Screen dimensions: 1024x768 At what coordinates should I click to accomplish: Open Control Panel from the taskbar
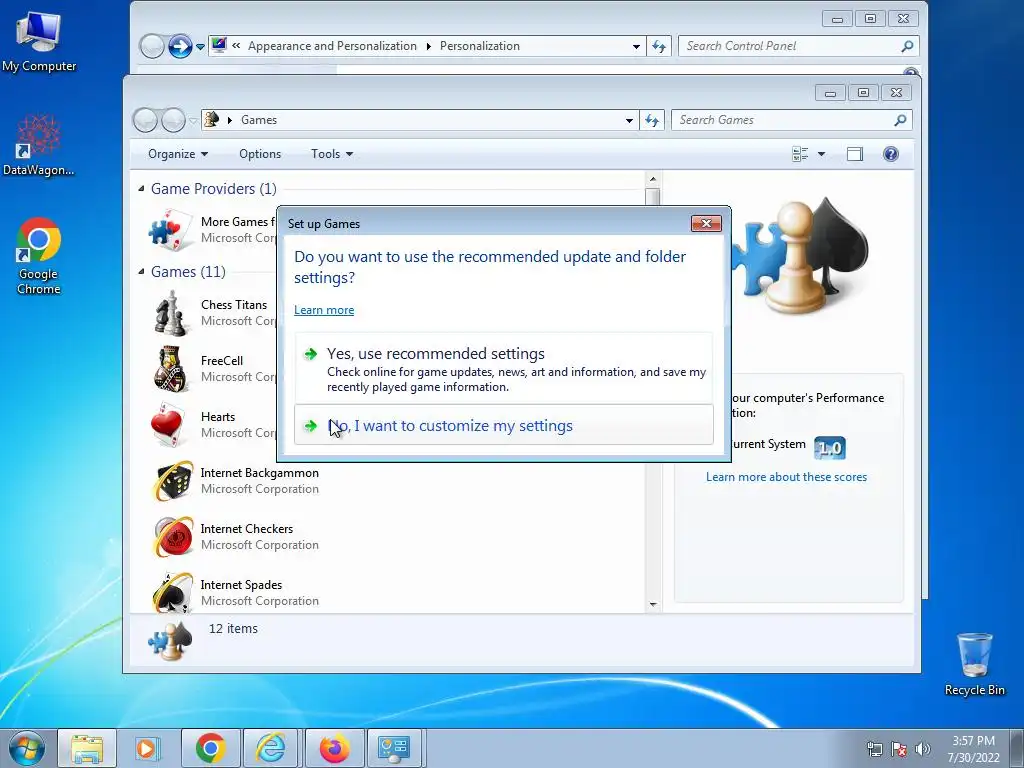coord(394,748)
